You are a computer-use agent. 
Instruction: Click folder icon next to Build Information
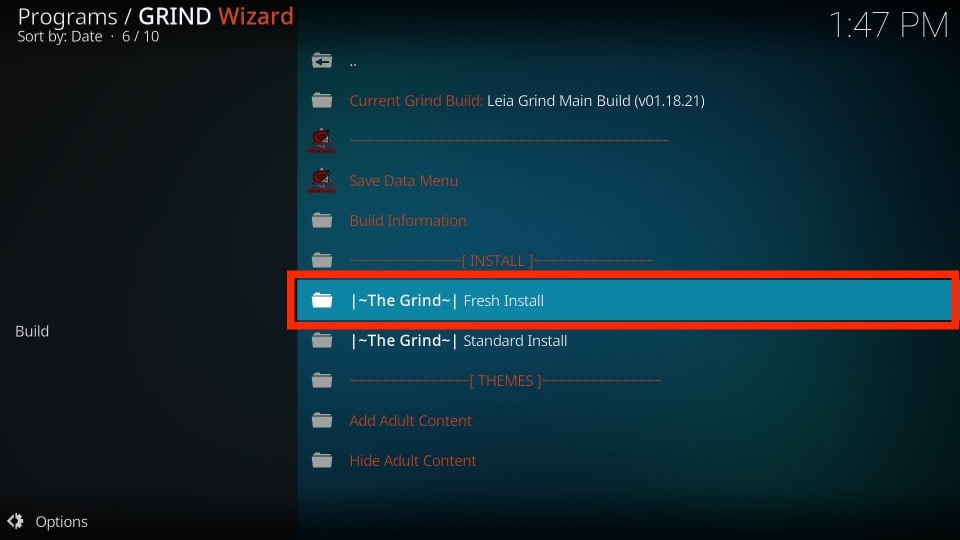coord(322,220)
